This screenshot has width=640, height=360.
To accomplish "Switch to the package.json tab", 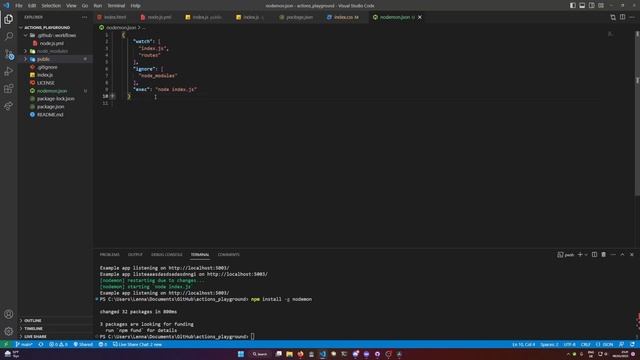I will click(x=296, y=17).
